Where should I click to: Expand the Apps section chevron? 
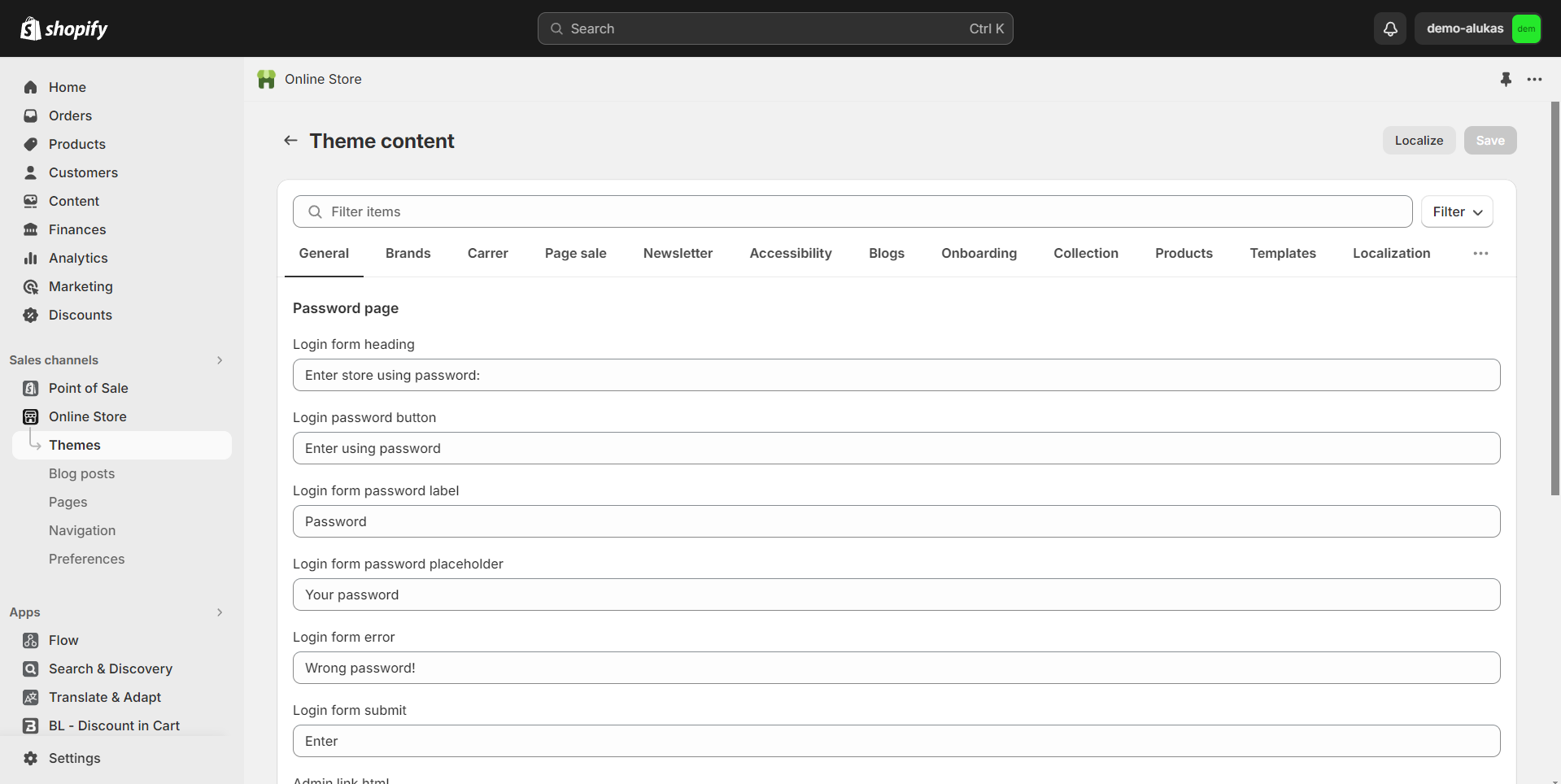pyautogui.click(x=220, y=612)
